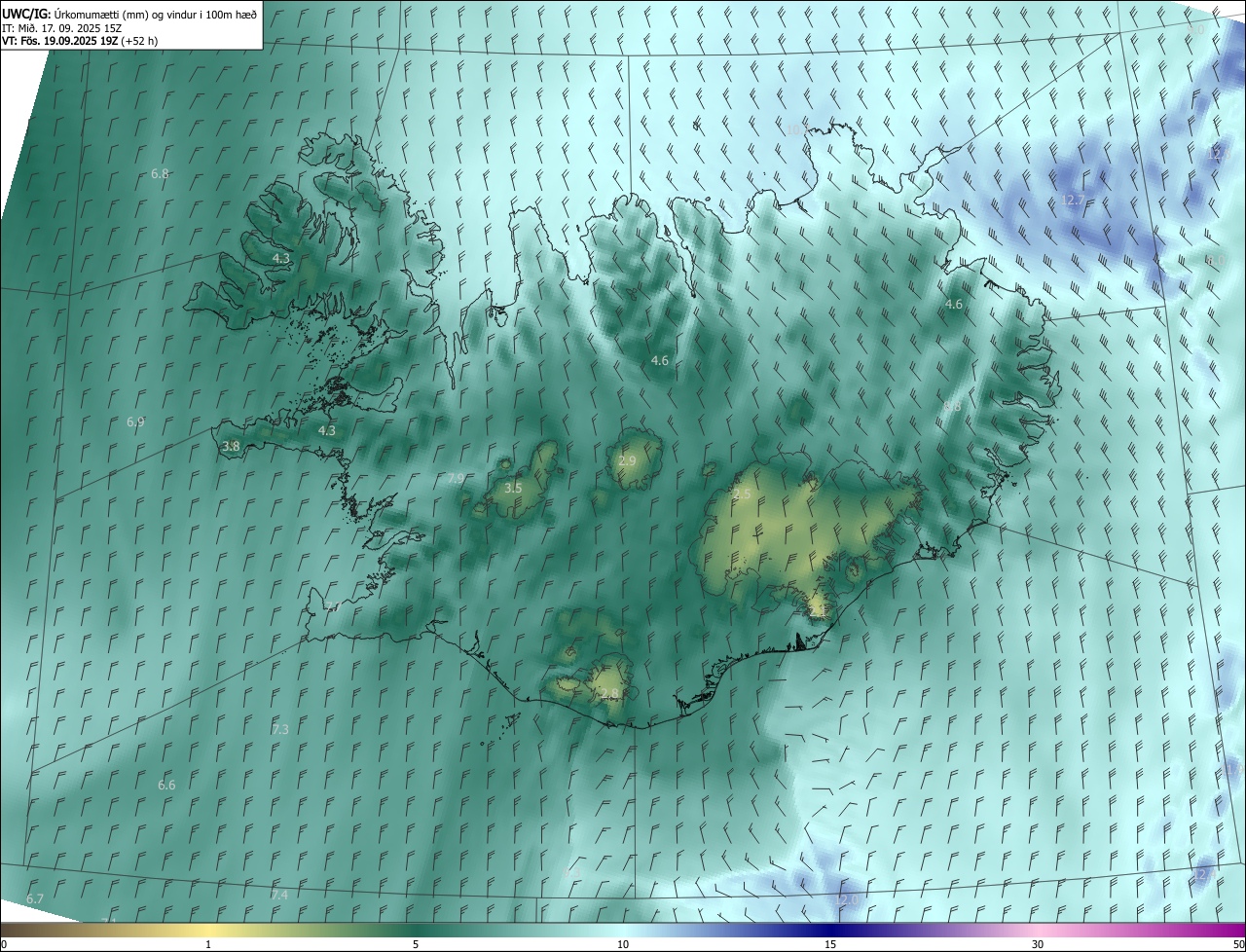1246x952 pixels.
Task: Click the 6.8 value label over the sea
Action: 160,174
